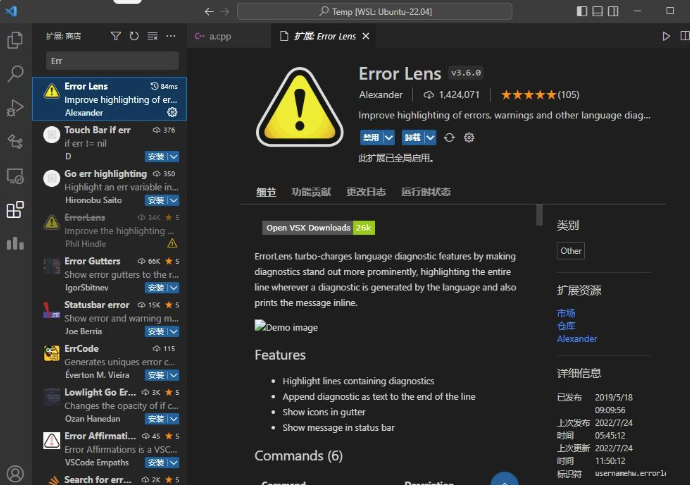Click the warning icon on deprecated ErrorLens
Image resolution: width=690 pixels, height=485 pixels.
pyautogui.click(x=172, y=243)
